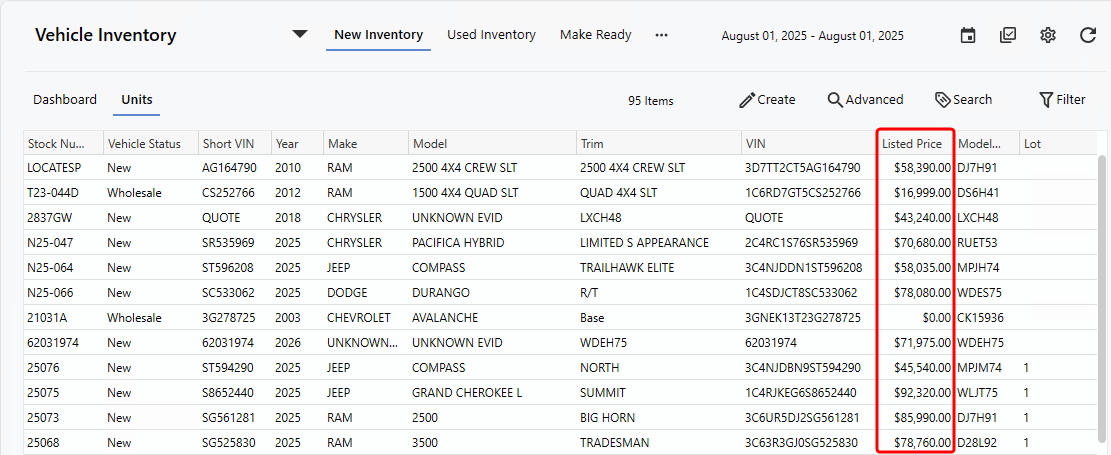Click the checklist icon in header
The image size is (1111, 455).
[1008, 36]
